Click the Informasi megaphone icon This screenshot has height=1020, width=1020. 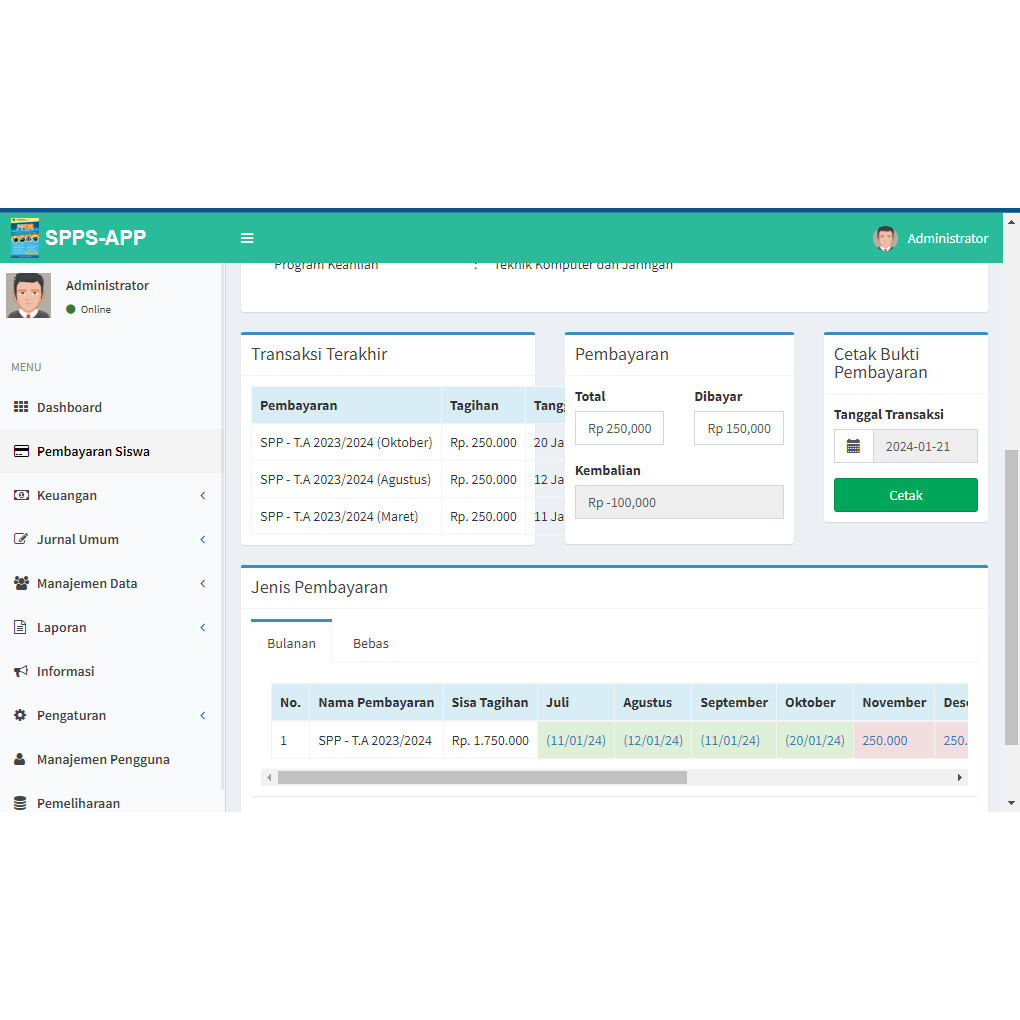click(21, 671)
